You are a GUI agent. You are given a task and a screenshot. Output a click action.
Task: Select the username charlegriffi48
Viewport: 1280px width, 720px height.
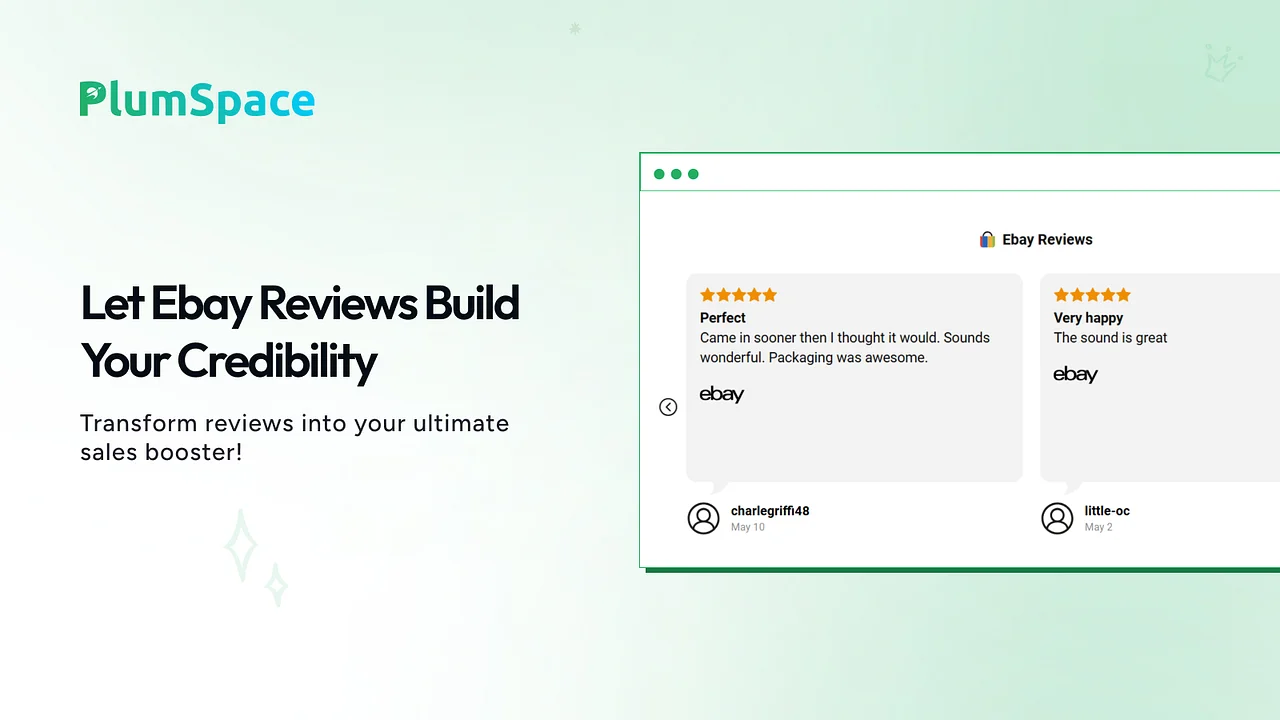click(x=769, y=511)
